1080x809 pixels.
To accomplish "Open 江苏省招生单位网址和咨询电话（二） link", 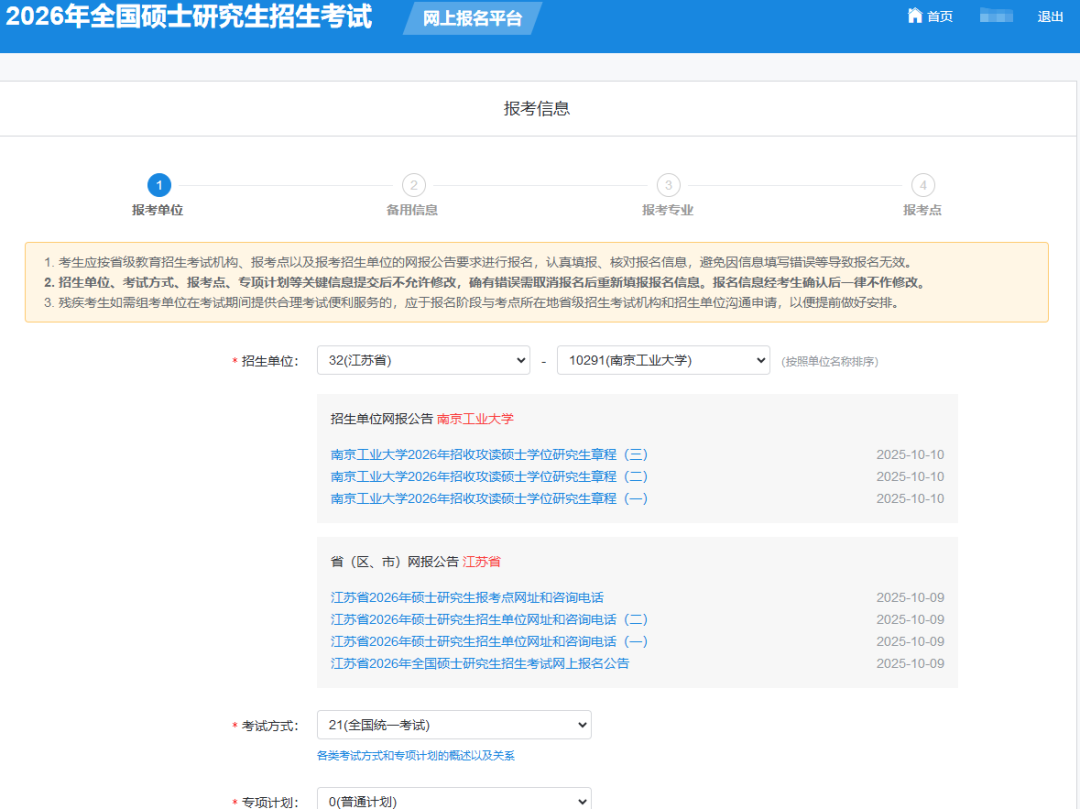I will (x=489, y=620).
